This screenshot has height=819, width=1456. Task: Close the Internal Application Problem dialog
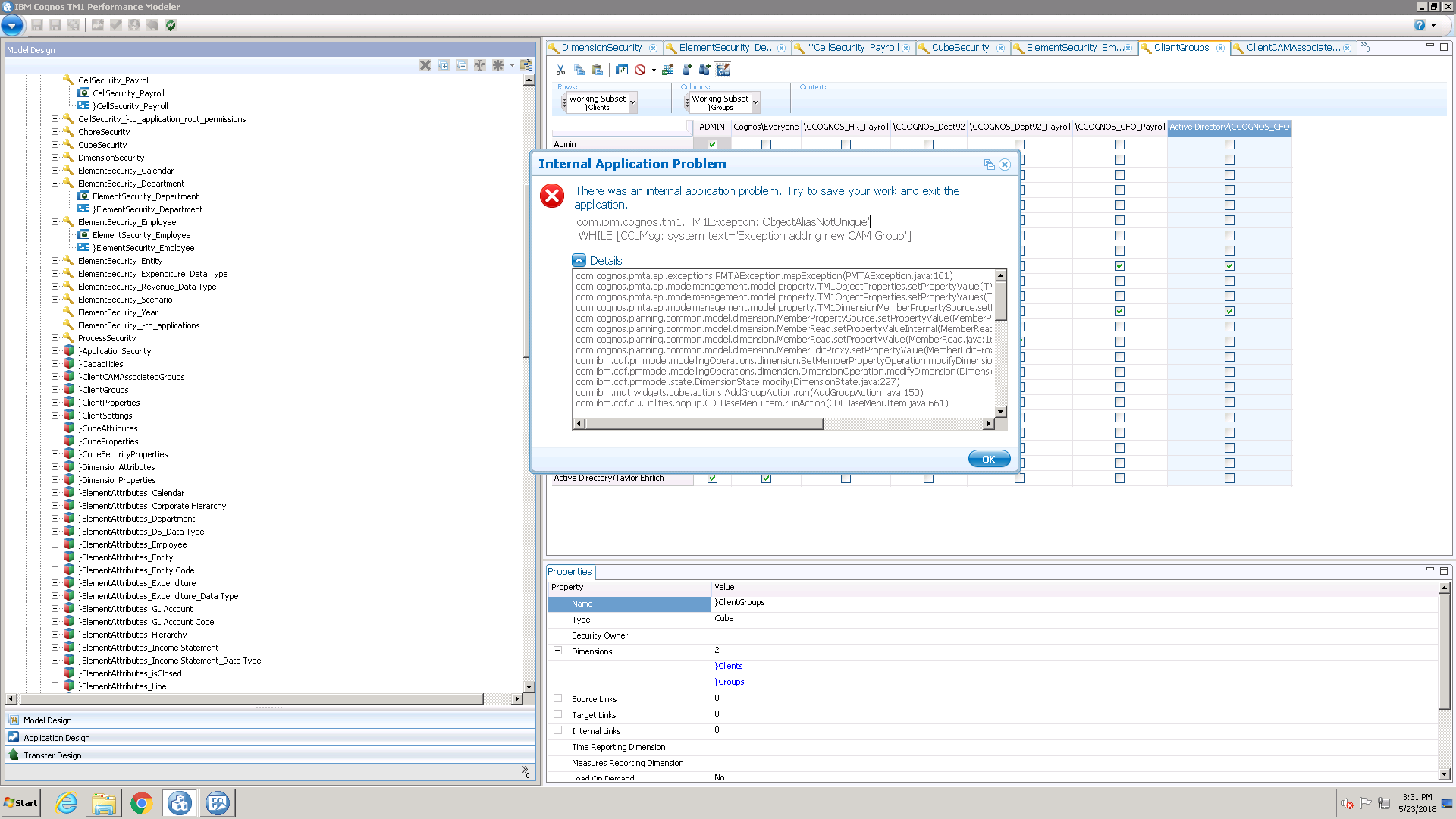click(x=1005, y=165)
